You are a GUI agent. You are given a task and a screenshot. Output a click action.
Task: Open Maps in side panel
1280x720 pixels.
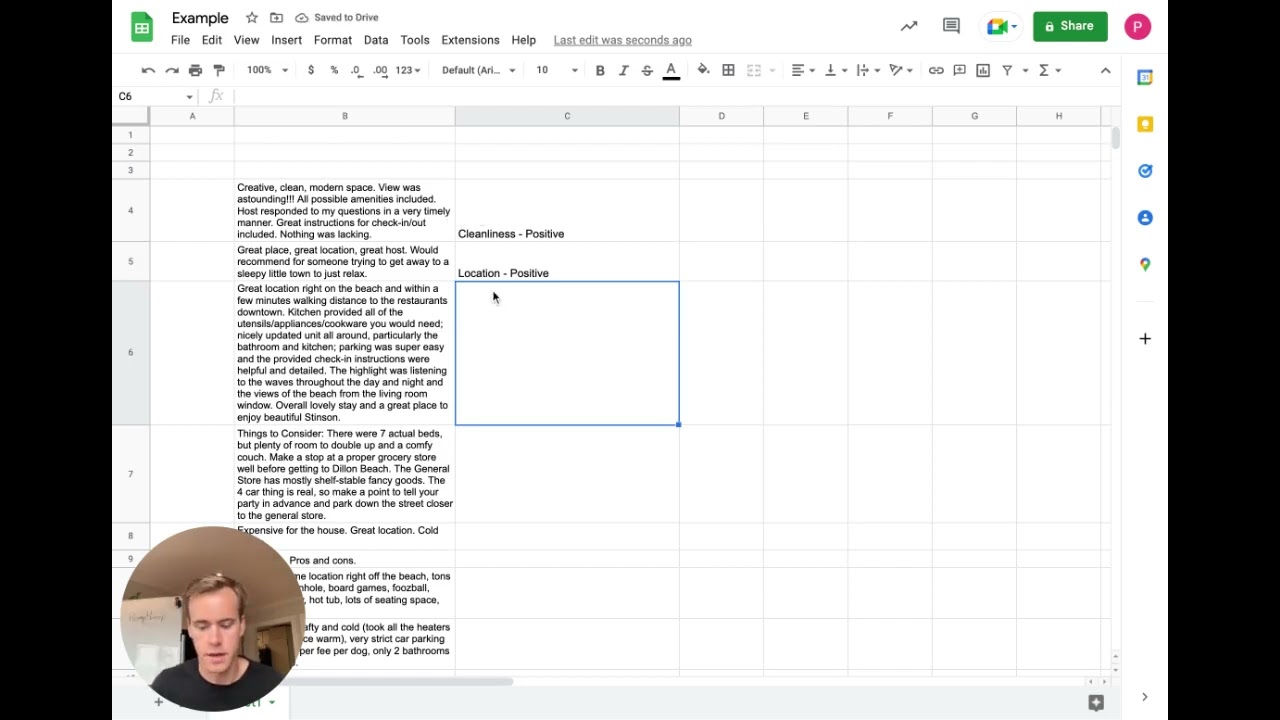1145,264
